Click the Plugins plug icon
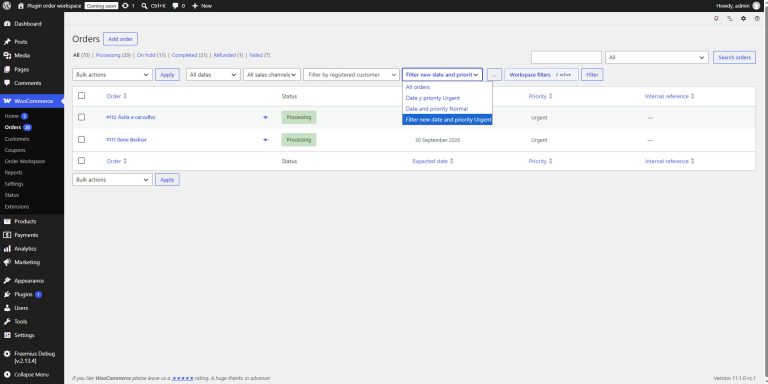The image size is (768, 384). point(7,294)
